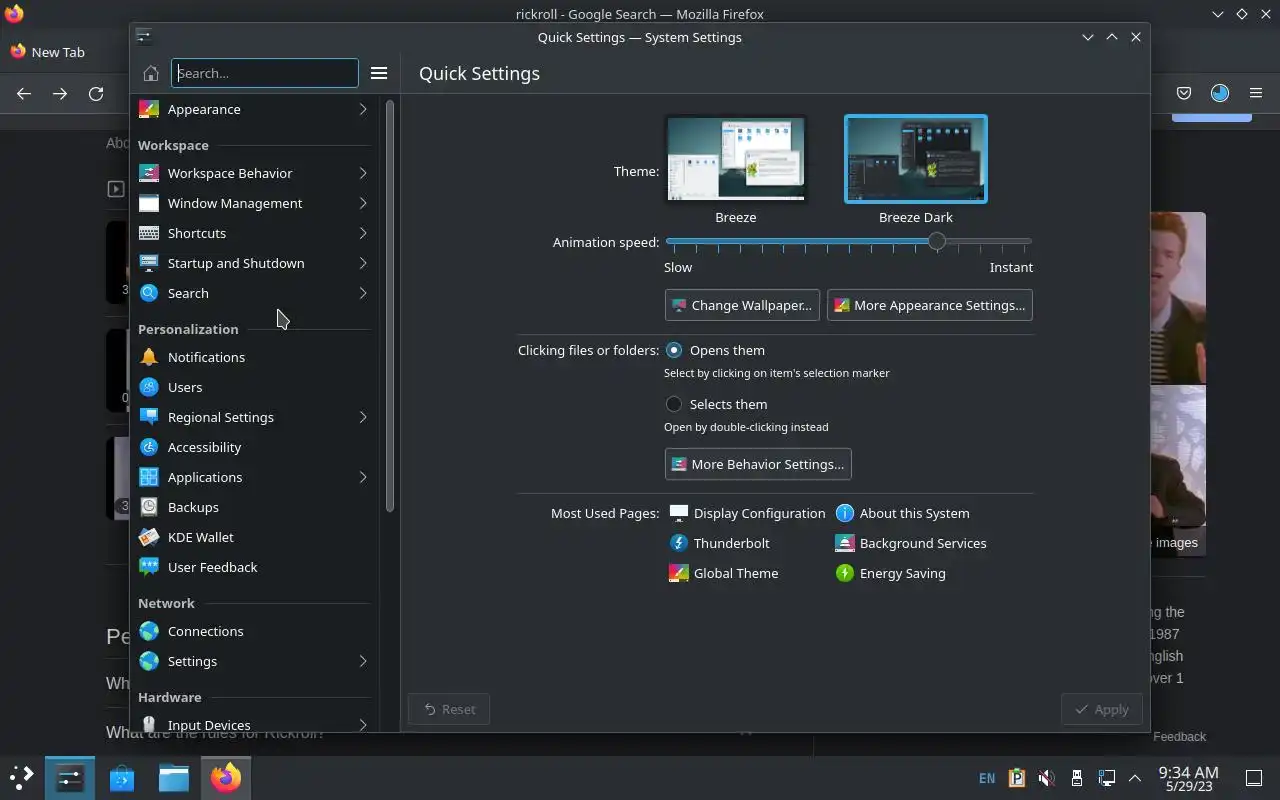Click the Accessibility icon
This screenshot has height=800, width=1280.
coord(148,447)
